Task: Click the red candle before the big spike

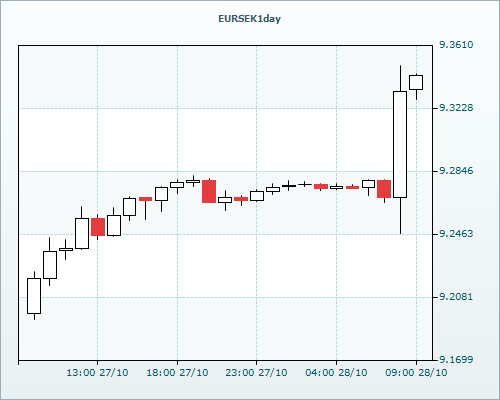Action: point(384,189)
